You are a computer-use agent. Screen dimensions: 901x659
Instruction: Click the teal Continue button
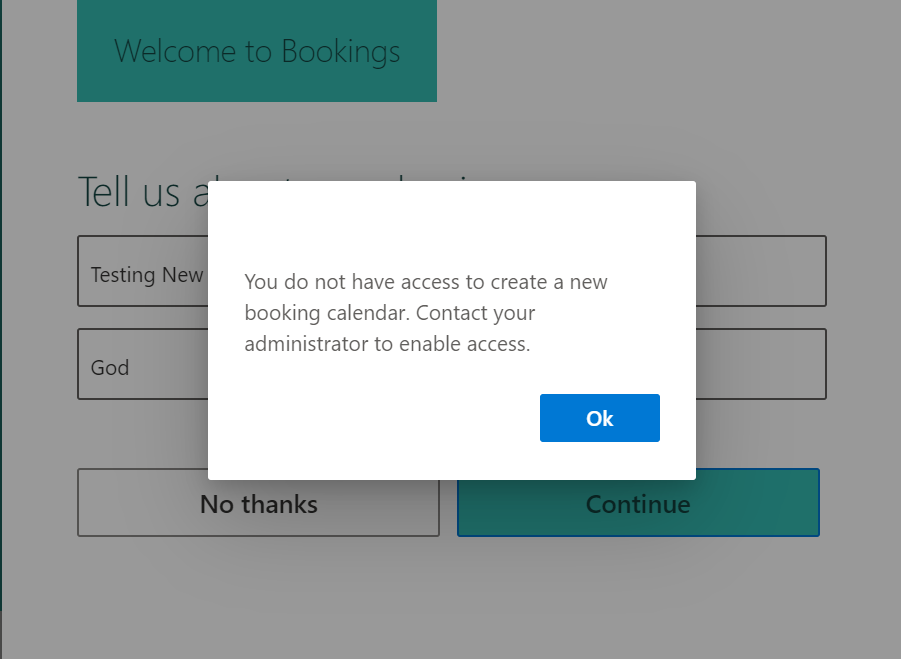tap(638, 503)
